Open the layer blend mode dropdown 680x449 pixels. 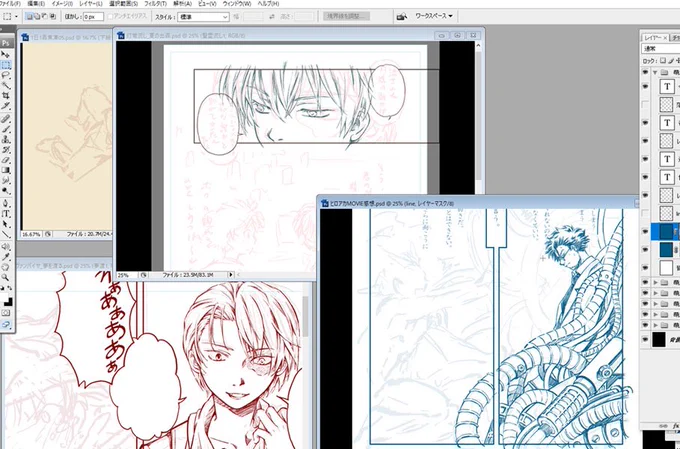tap(661, 49)
